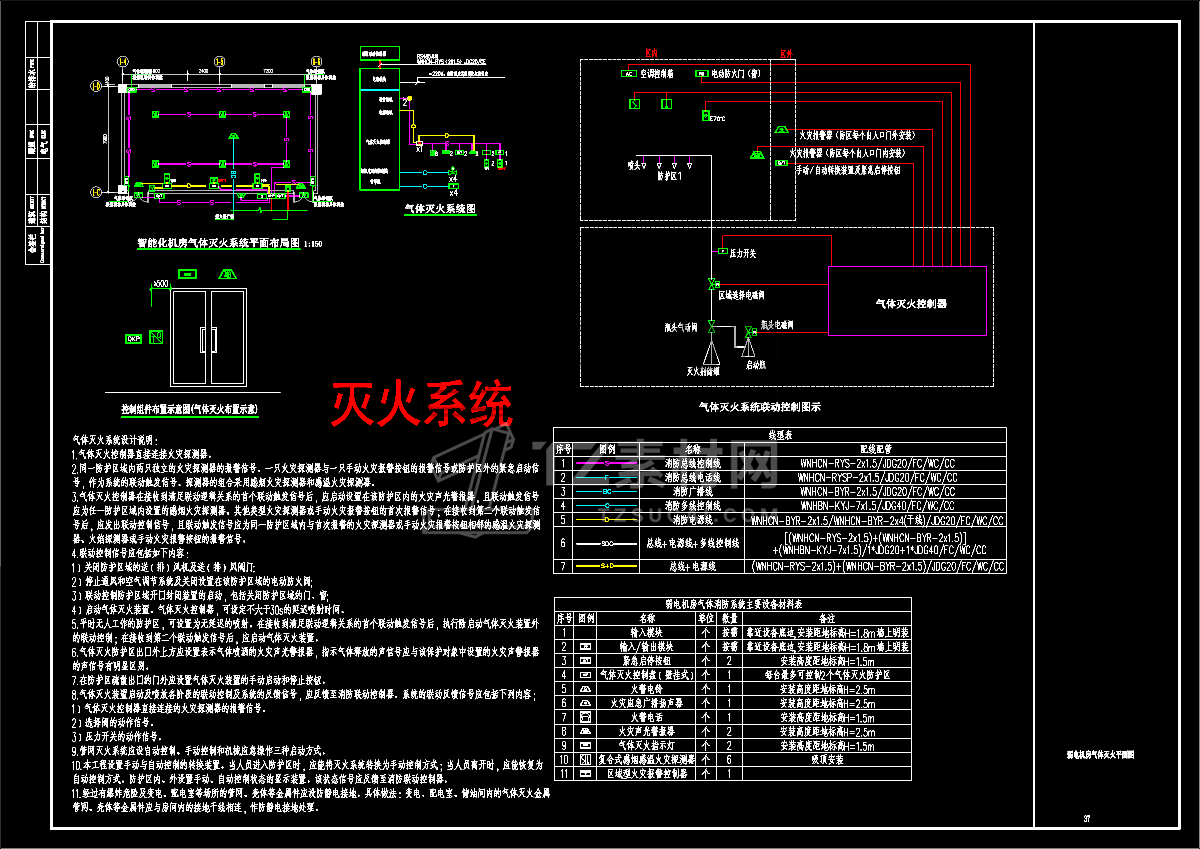
Task: Click the legend symbol for 火灾声光警报器
Action: coord(583,732)
